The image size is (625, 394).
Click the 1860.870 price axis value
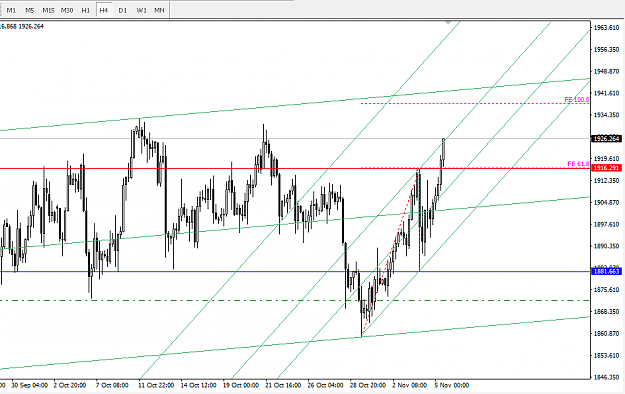[x=606, y=333]
